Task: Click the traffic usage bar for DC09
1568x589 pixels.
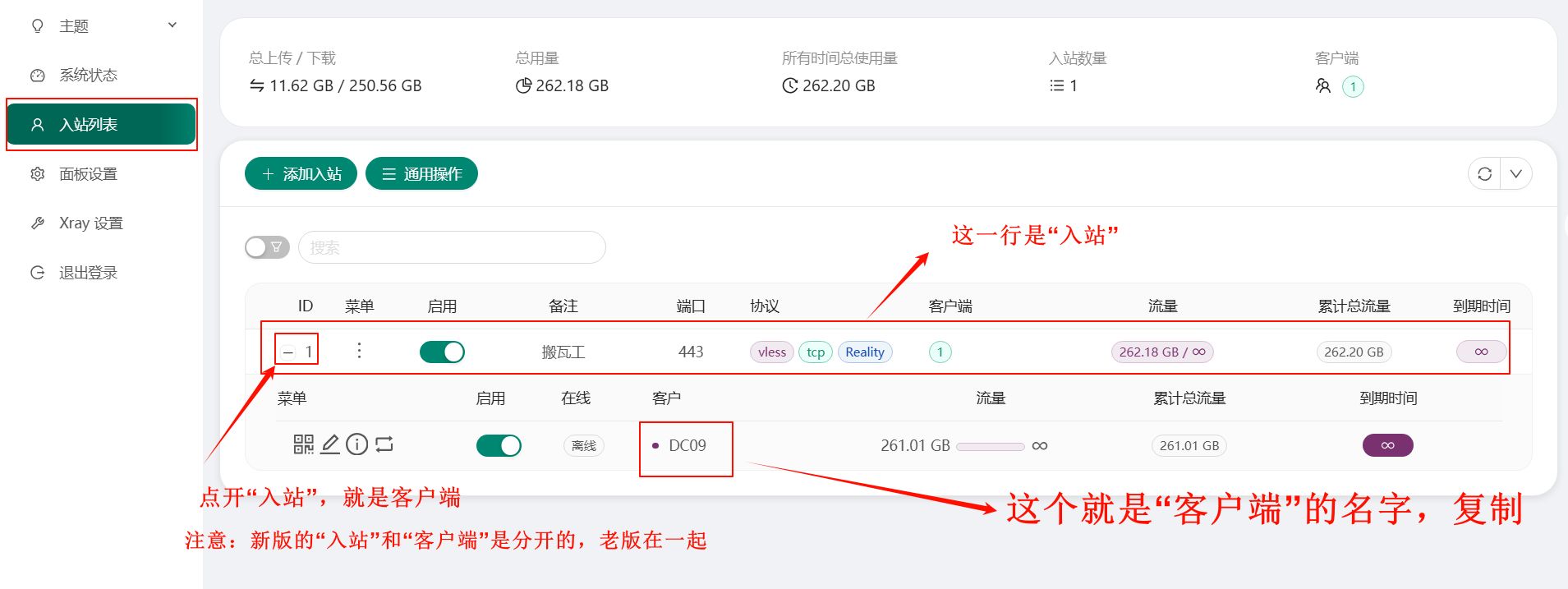Action: click(990, 446)
